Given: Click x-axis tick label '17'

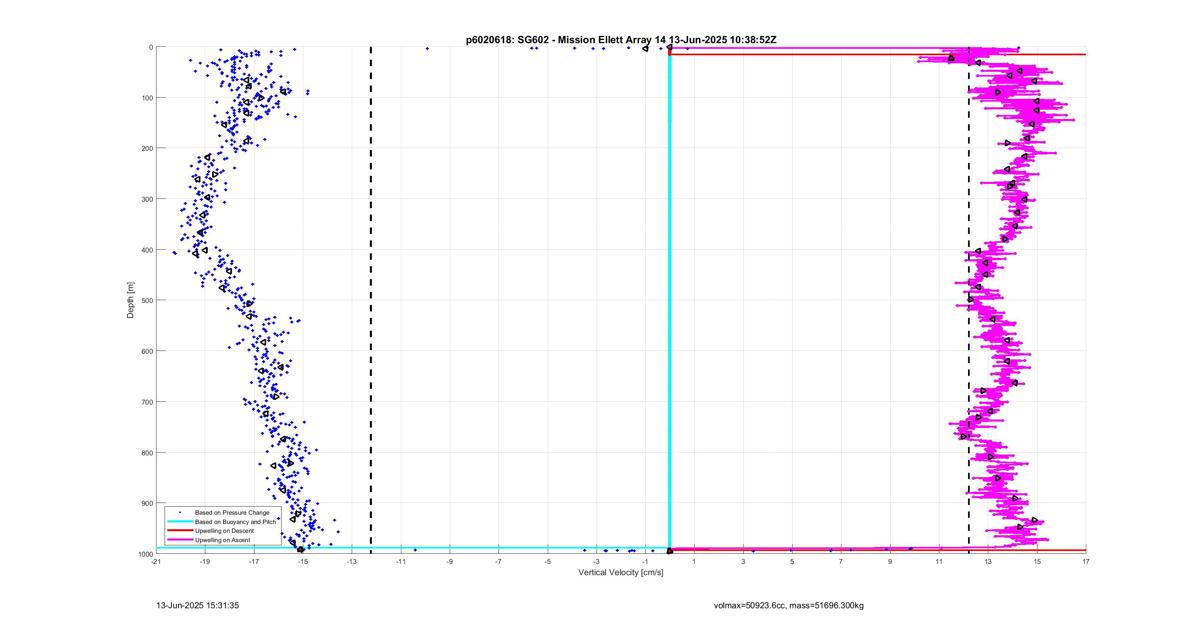Looking at the screenshot, I should [1086, 562].
